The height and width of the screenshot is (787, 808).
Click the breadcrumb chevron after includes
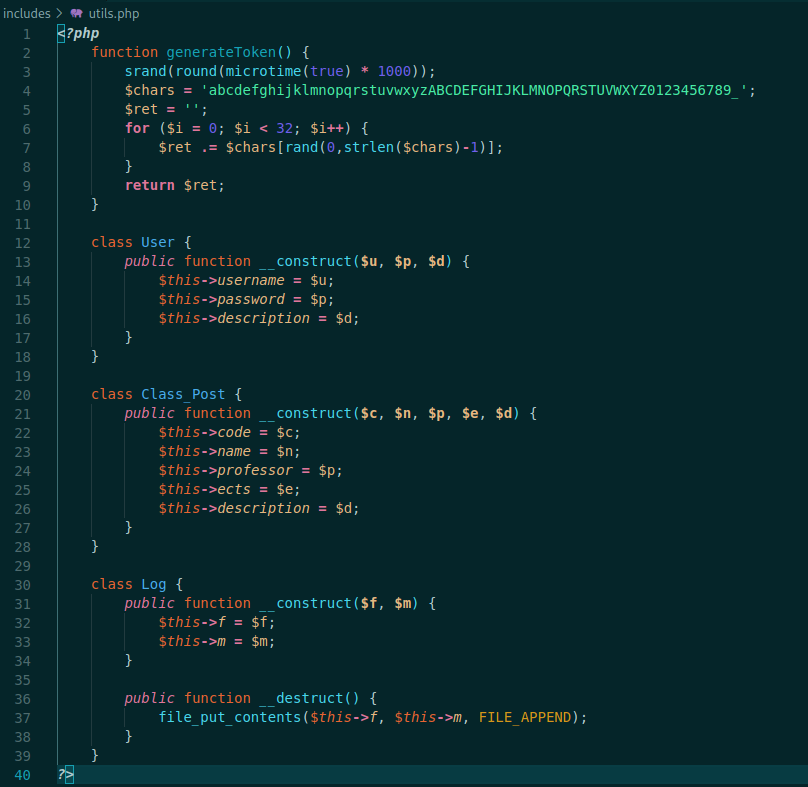point(60,13)
